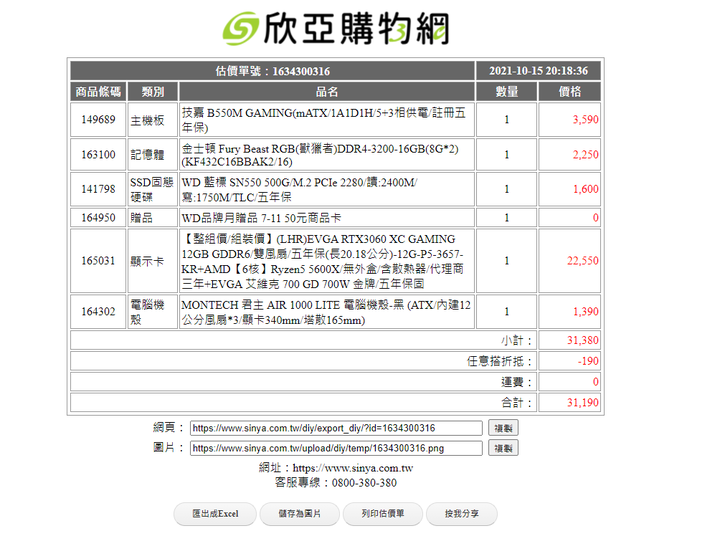Click the 小計 label
Viewport: 720px width, 536px height.
pos(517,341)
